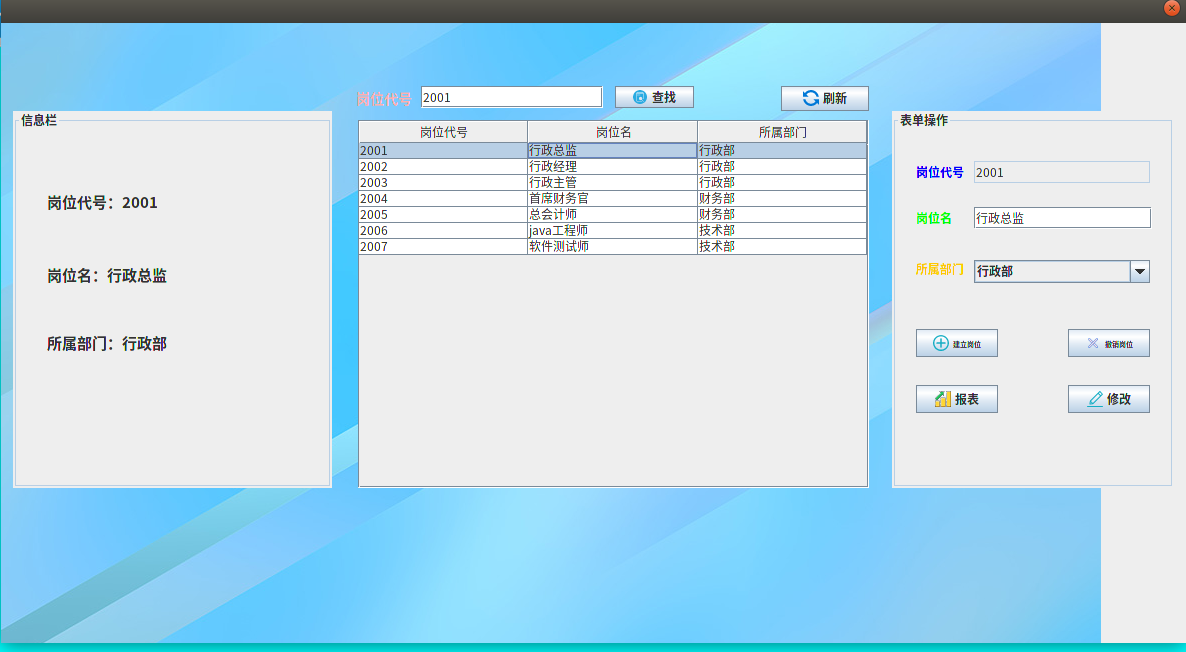Click the 撤销岗位 delete button
The image size is (1186, 652).
[1109, 343]
